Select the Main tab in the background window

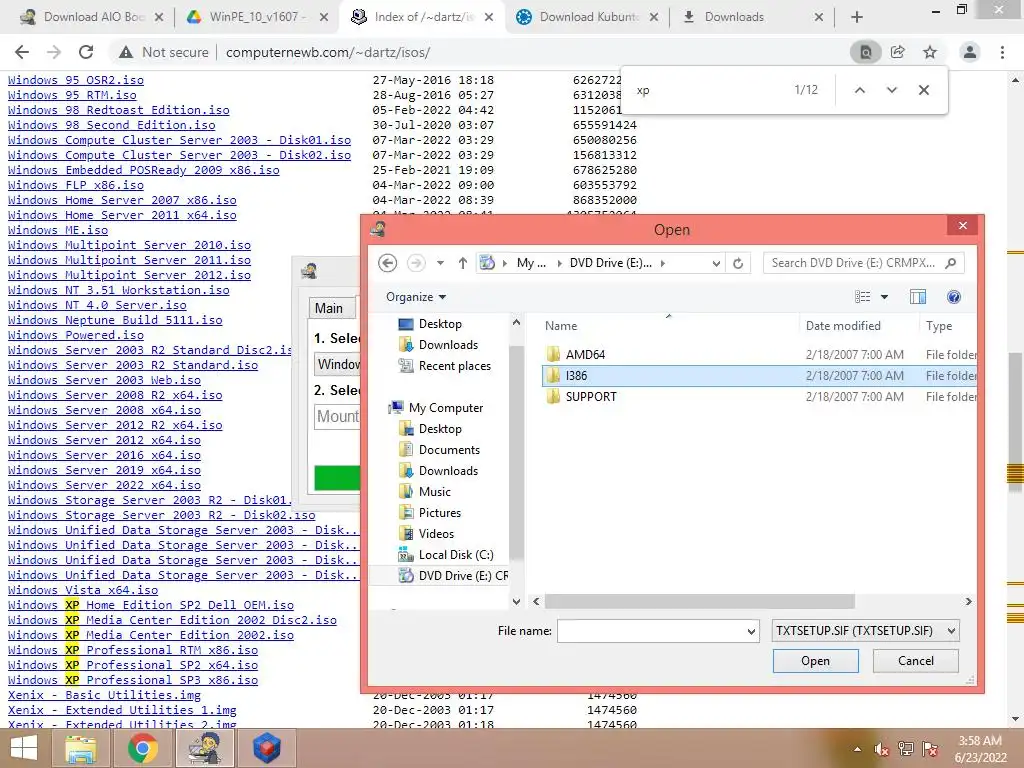[x=330, y=308]
